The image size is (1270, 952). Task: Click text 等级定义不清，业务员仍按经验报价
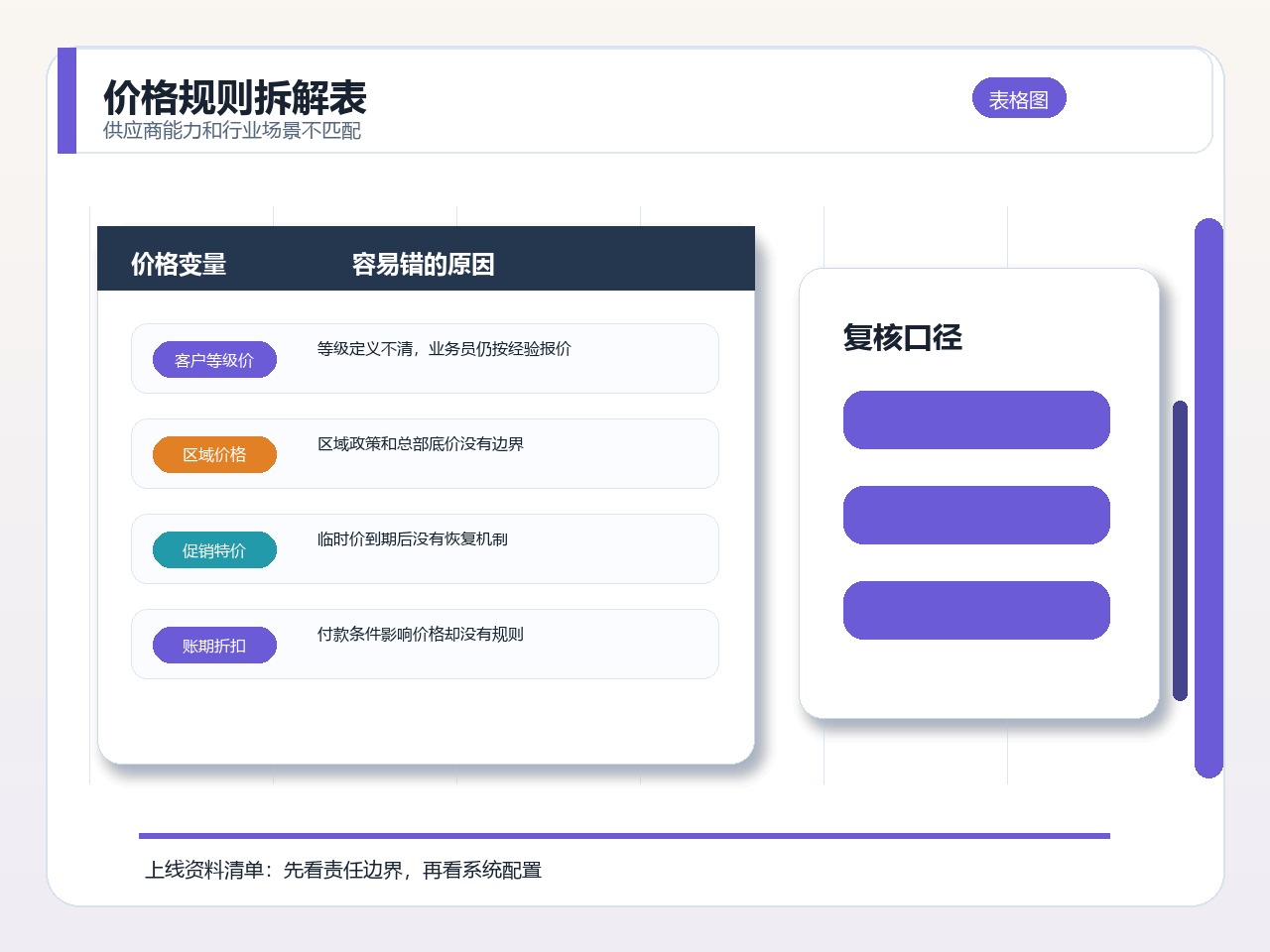(x=444, y=349)
